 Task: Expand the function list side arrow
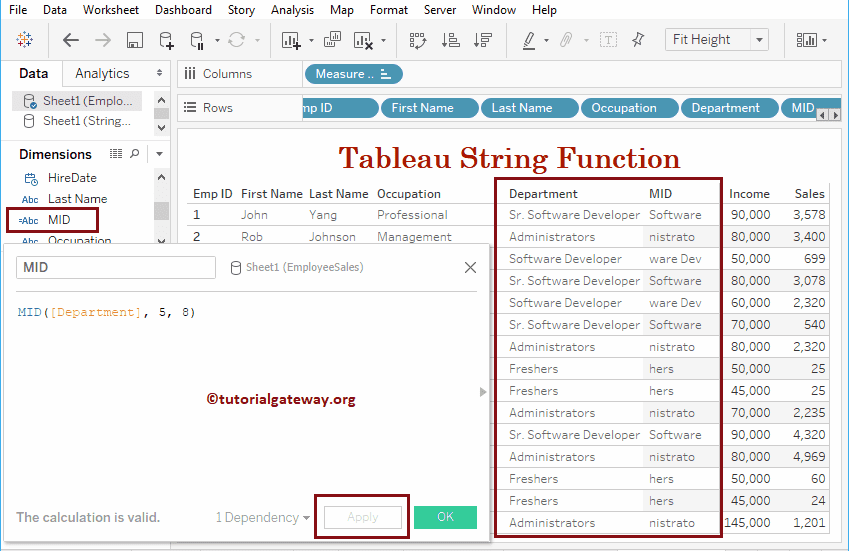(x=483, y=392)
